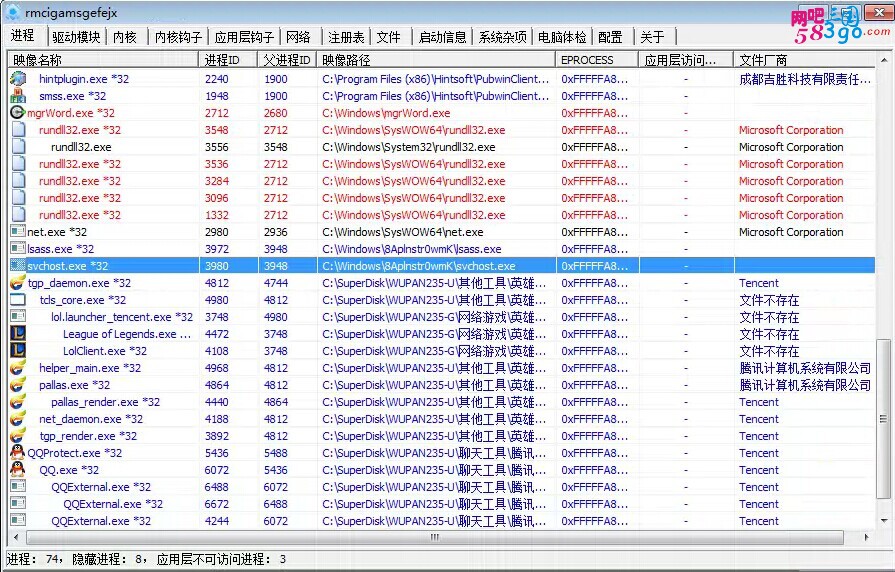Viewport: 895px width, 572px height.
Task: Click the horizontal scrollbar right arrow
Action: pyautogui.click(x=866, y=537)
